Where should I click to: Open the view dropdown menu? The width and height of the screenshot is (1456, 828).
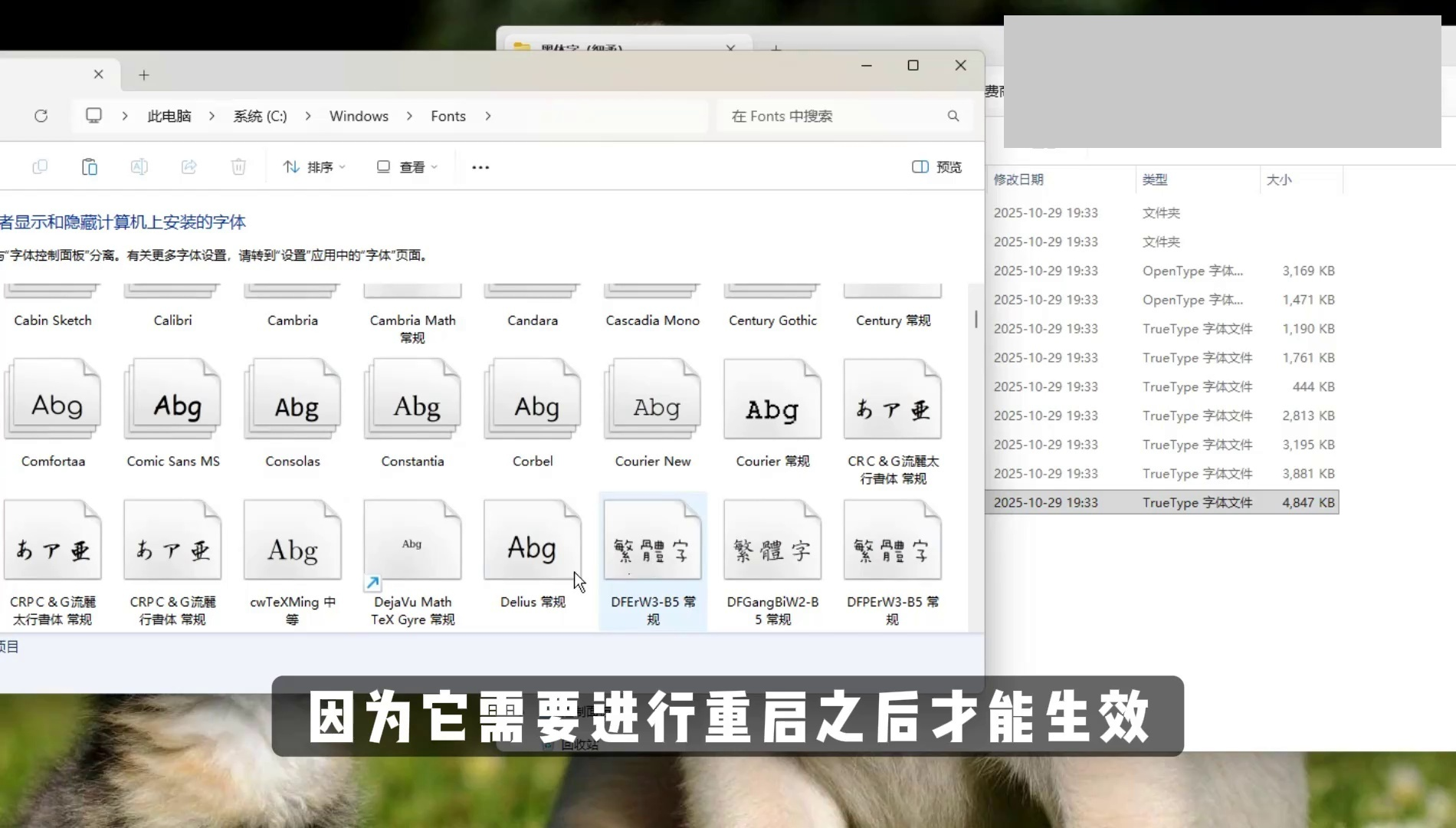(x=407, y=167)
